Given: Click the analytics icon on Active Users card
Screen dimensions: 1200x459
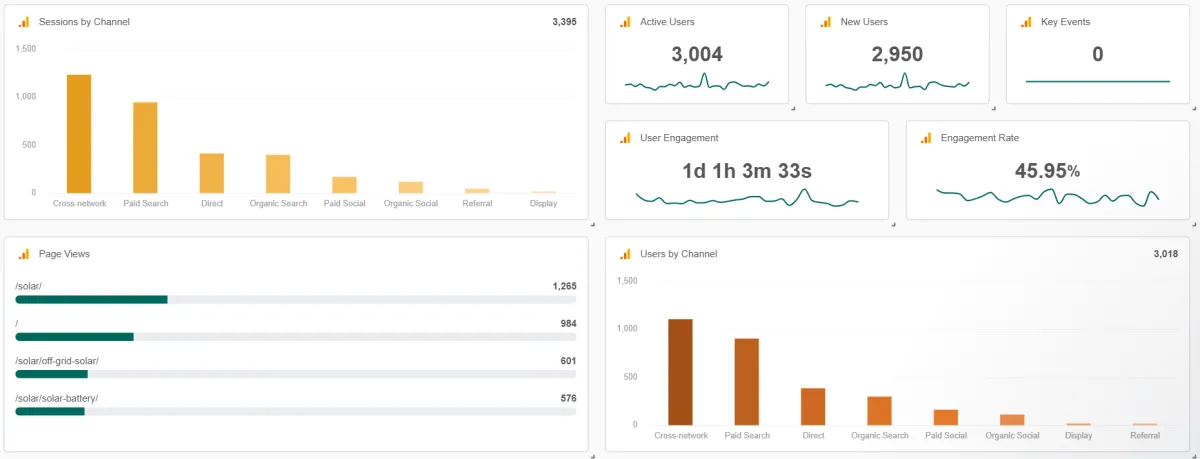Looking at the screenshot, I should [x=626, y=22].
